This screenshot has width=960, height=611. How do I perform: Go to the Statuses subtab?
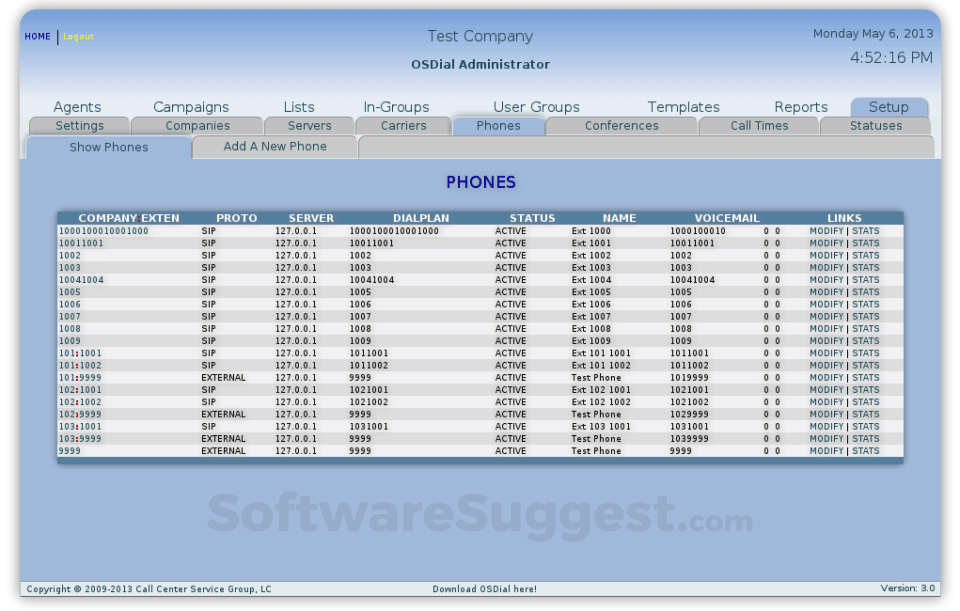click(877, 125)
